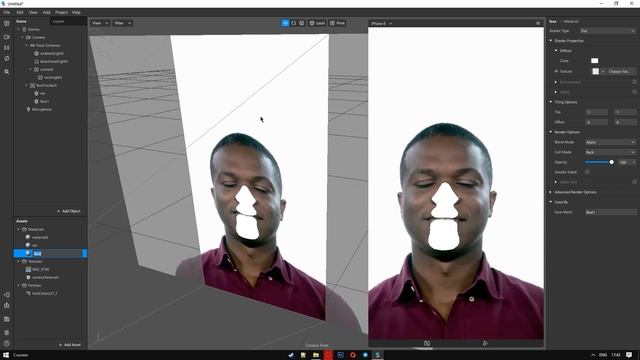Select the rotate tool in viewport toolbar
640x360 pixels.
click(x=293, y=23)
